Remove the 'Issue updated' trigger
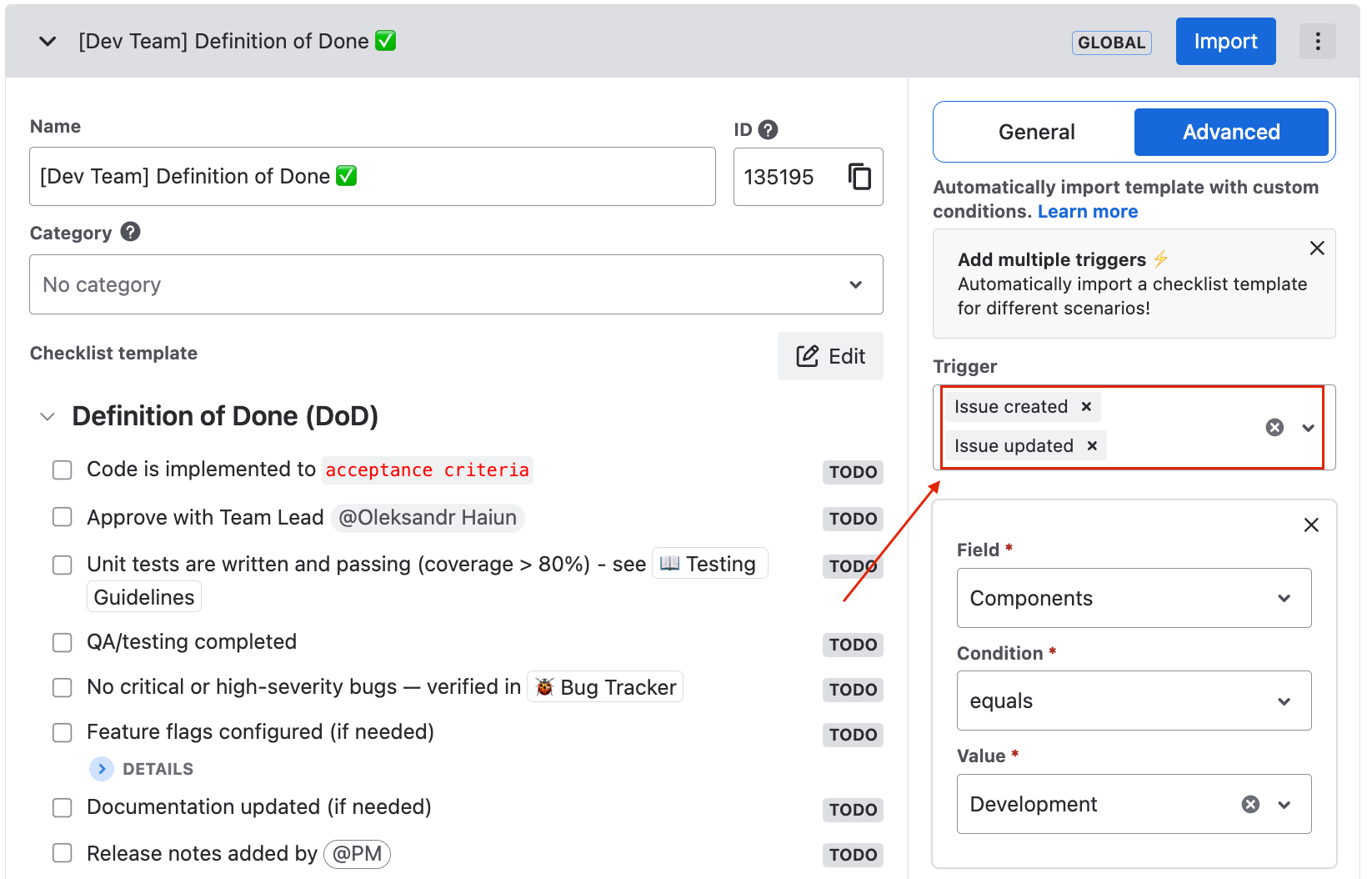The height and width of the screenshot is (879, 1372). click(1092, 445)
